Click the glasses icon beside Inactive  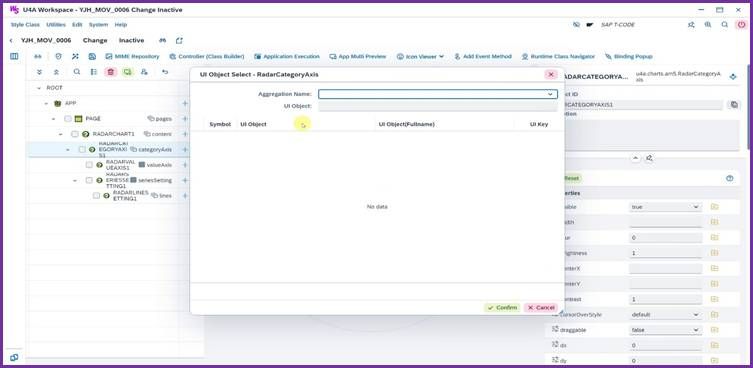pos(162,41)
